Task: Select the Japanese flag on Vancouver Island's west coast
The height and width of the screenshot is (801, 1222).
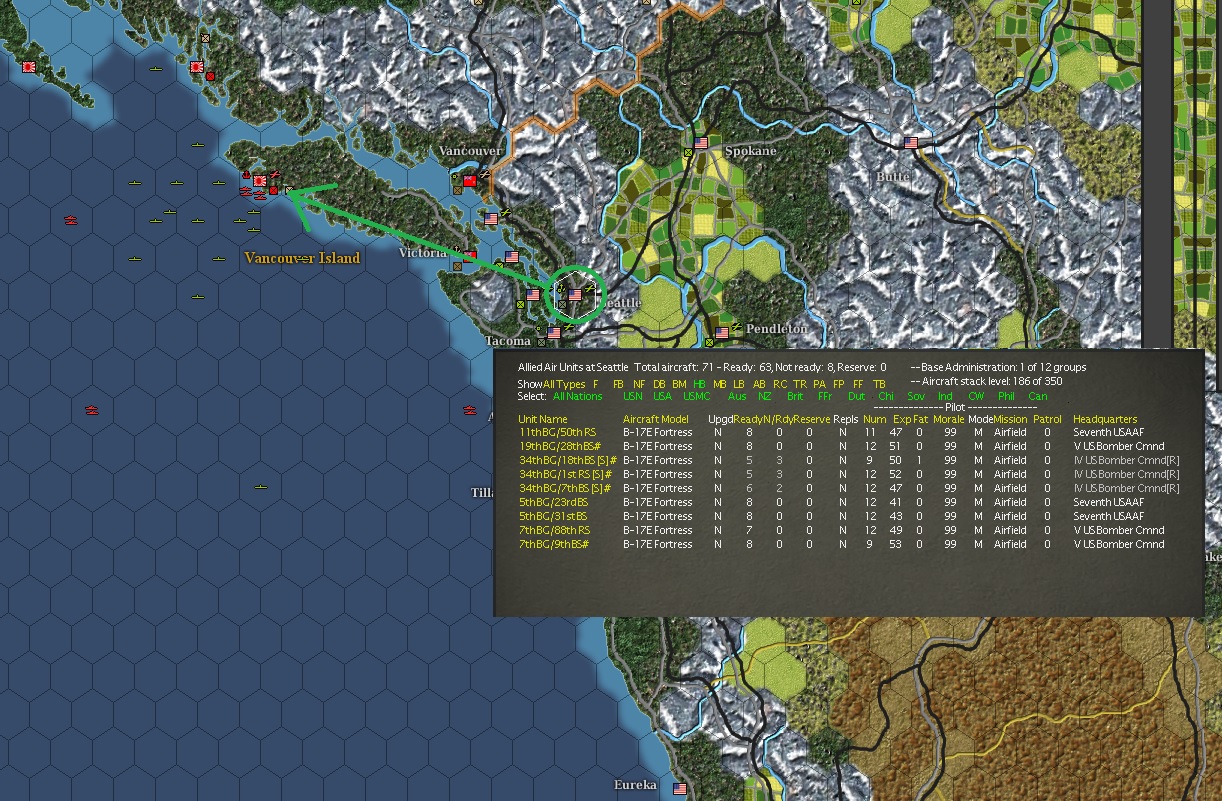Action: coord(260,181)
